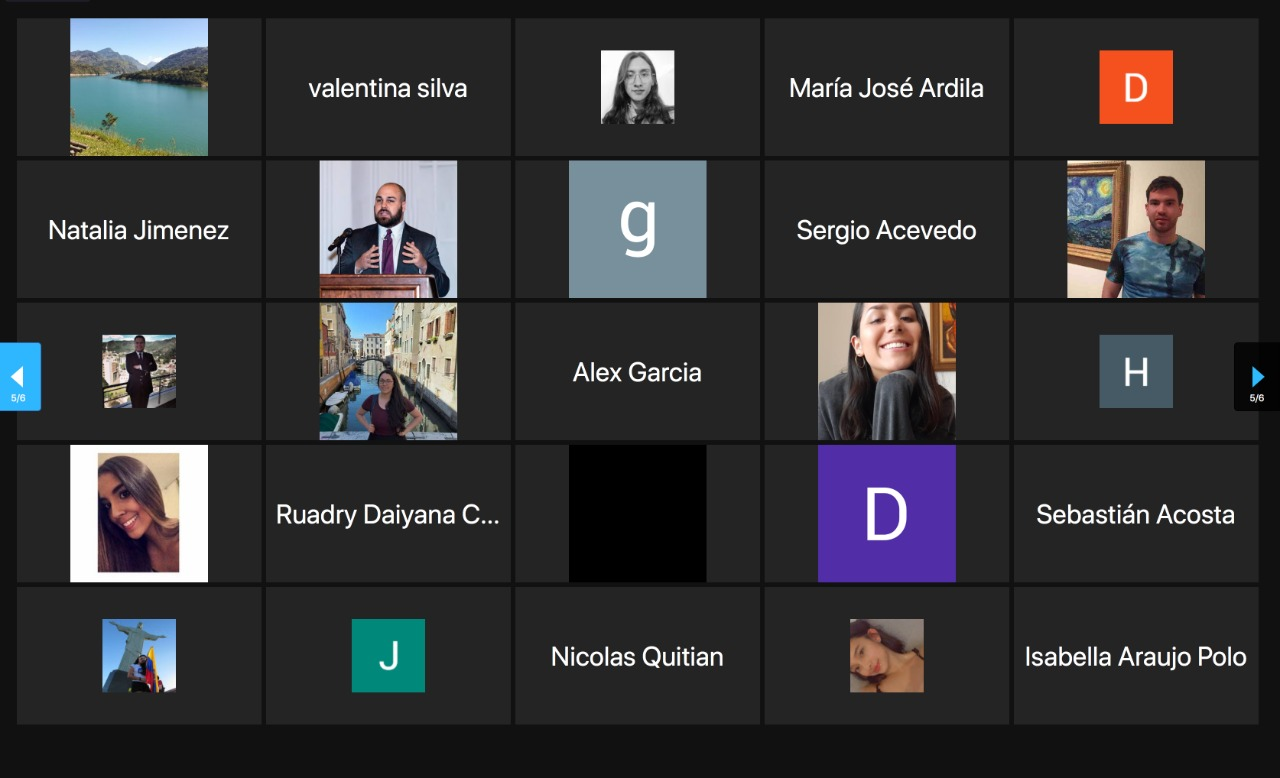Select the orange D avatar tile
Viewport: 1280px width, 778px height.
(1135, 87)
